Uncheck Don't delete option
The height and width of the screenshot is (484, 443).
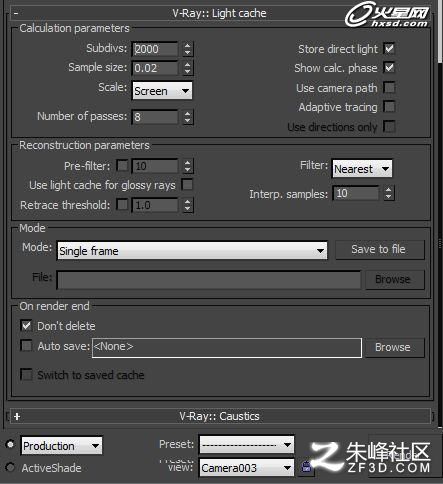coord(26,325)
